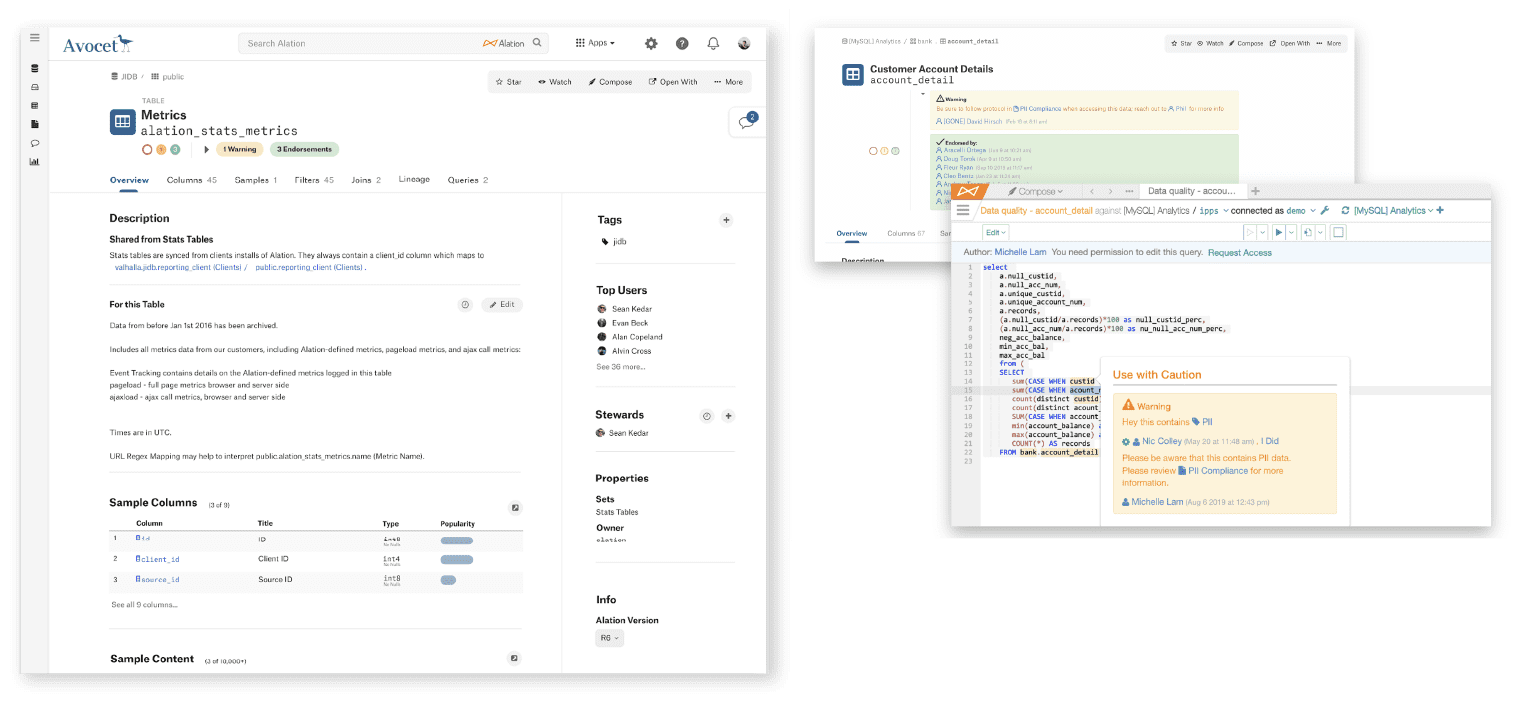The height and width of the screenshot is (720, 1520).
Task: Open the user avatar menu
Action: (744, 43)
